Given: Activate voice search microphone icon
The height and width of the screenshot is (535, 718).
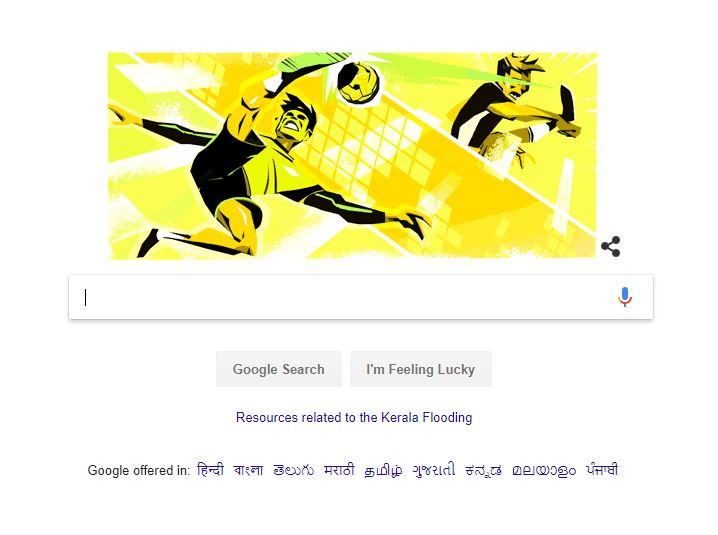Looking at the screenshot, I should (x=625, y=297).
